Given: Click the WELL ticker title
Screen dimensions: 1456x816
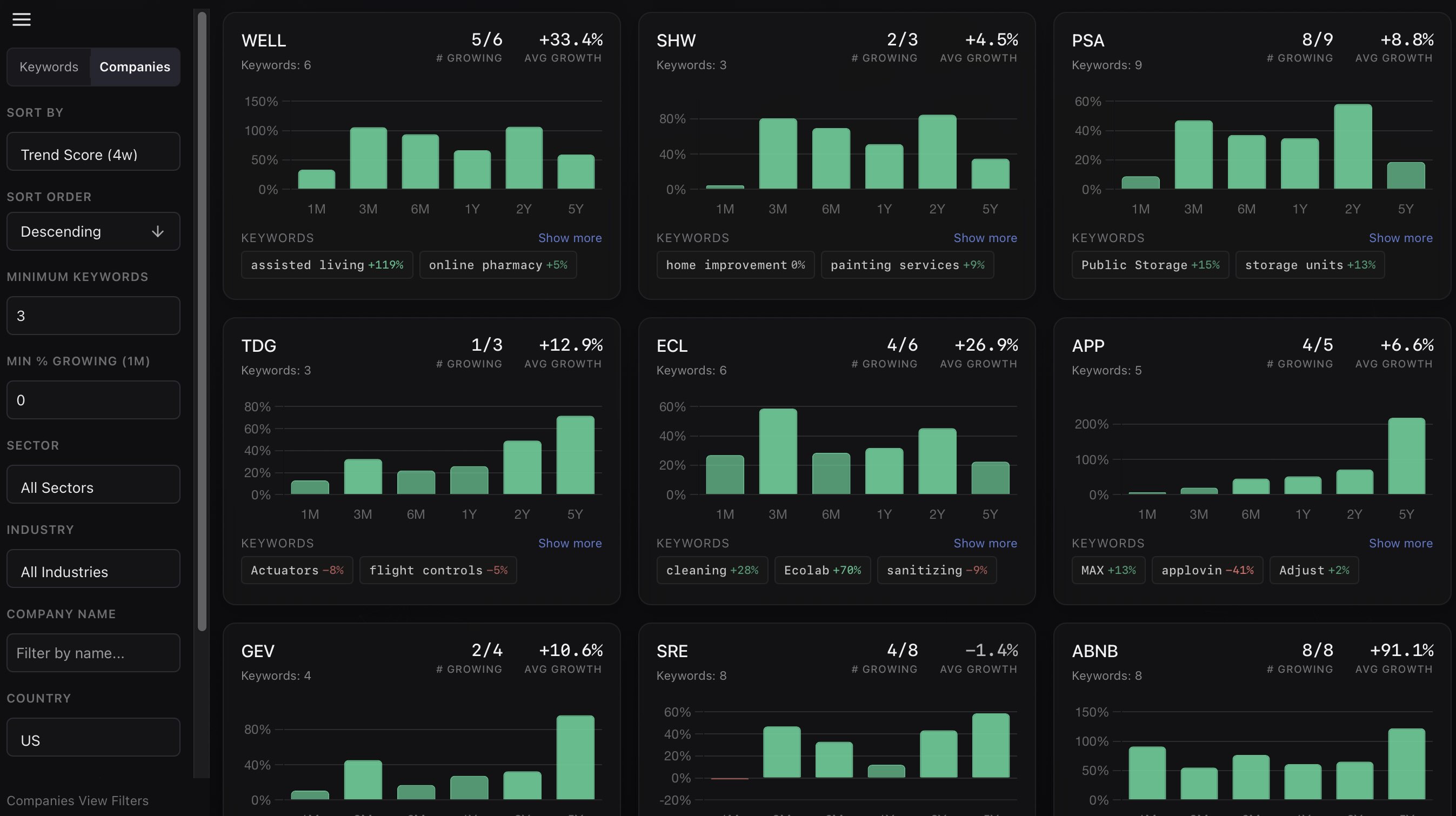Looking at the screenshot, I should 263,41.
